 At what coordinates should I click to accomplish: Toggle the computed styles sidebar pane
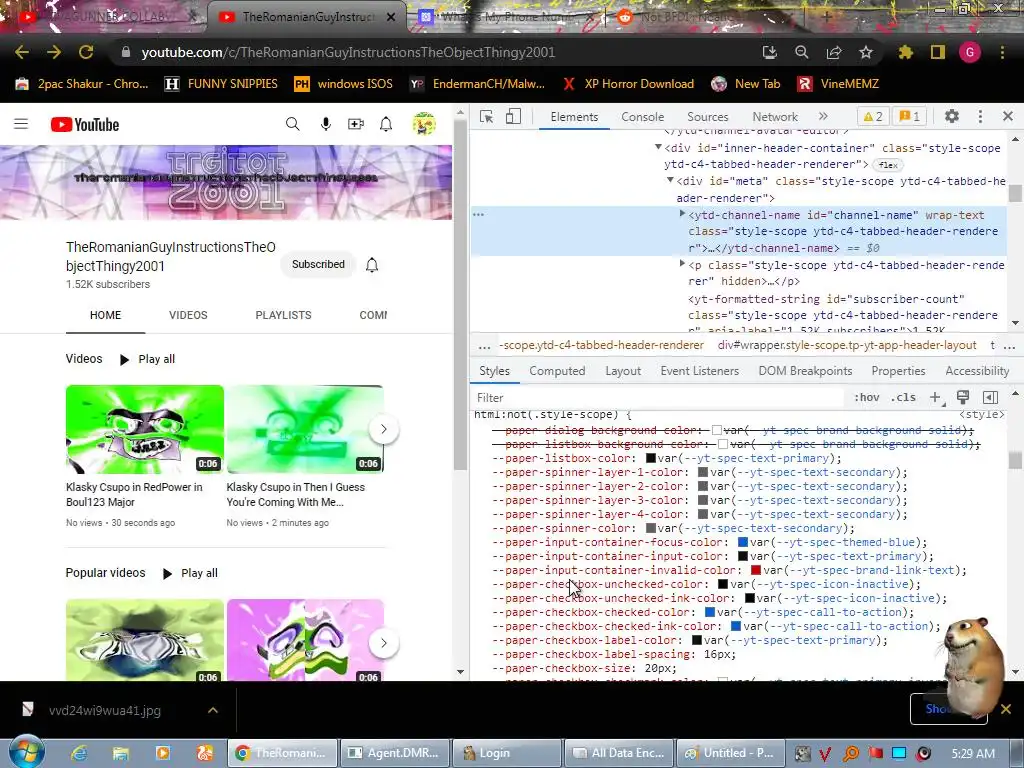[x=991, y=398]
